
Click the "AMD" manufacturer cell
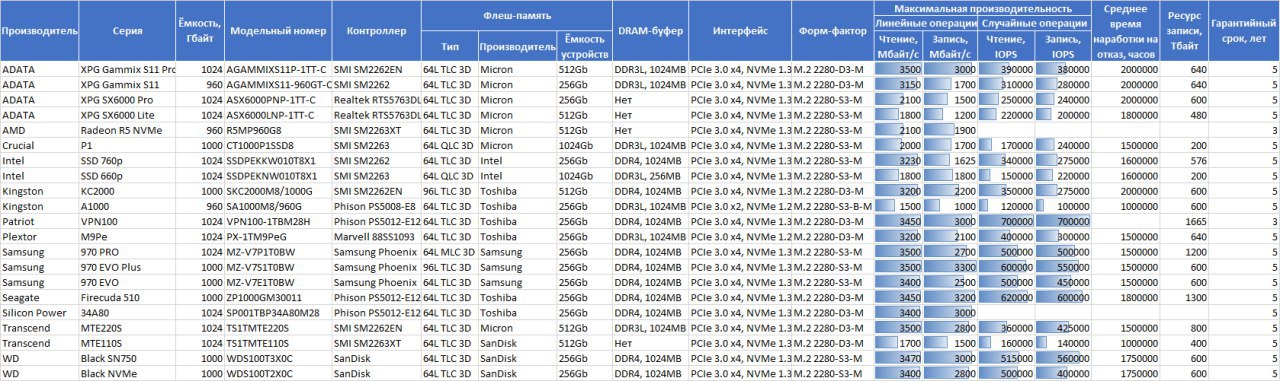pos(39,131)
